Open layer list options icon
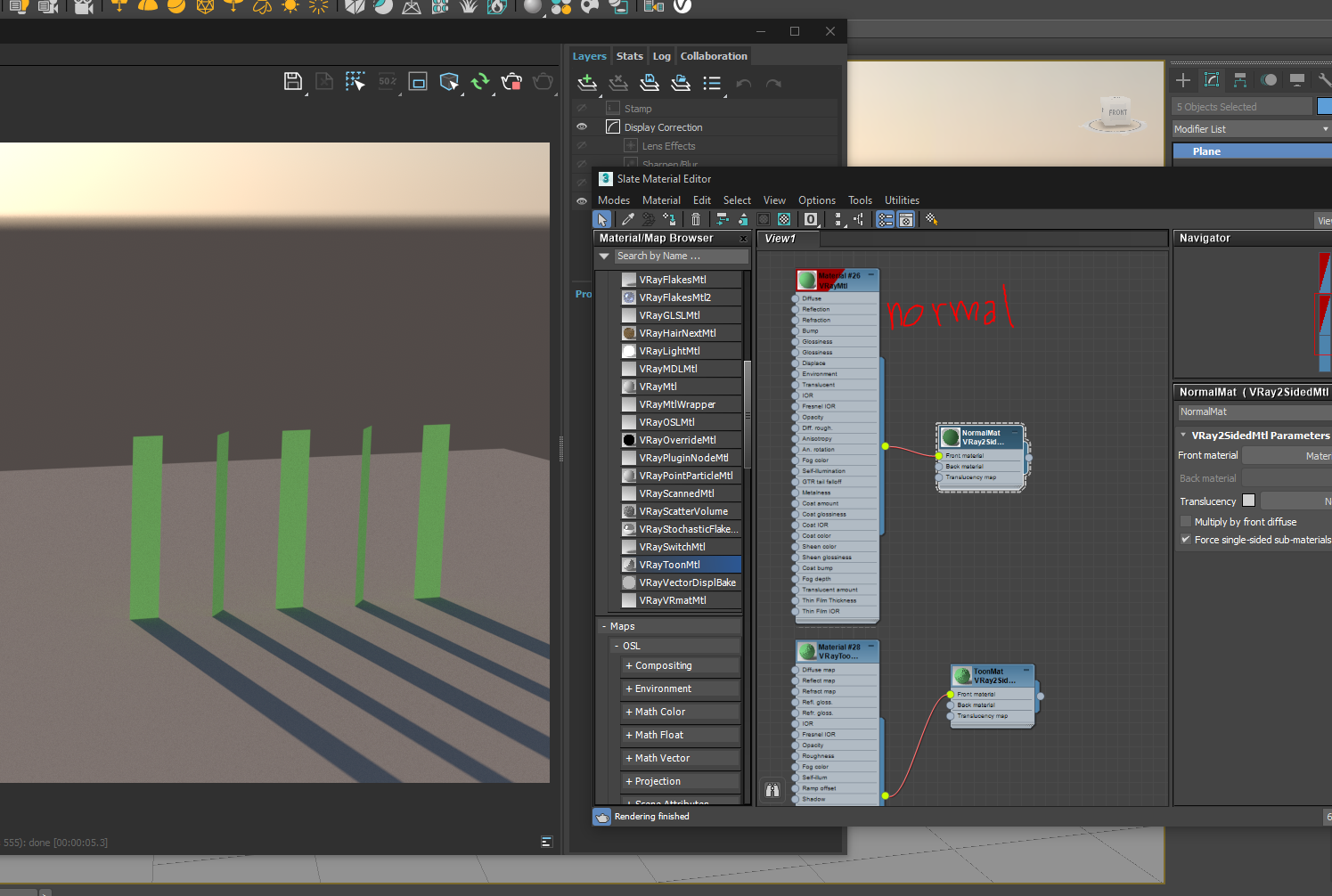The height and width of the screenshot is (896, 1332). click(x=712, y=83)
